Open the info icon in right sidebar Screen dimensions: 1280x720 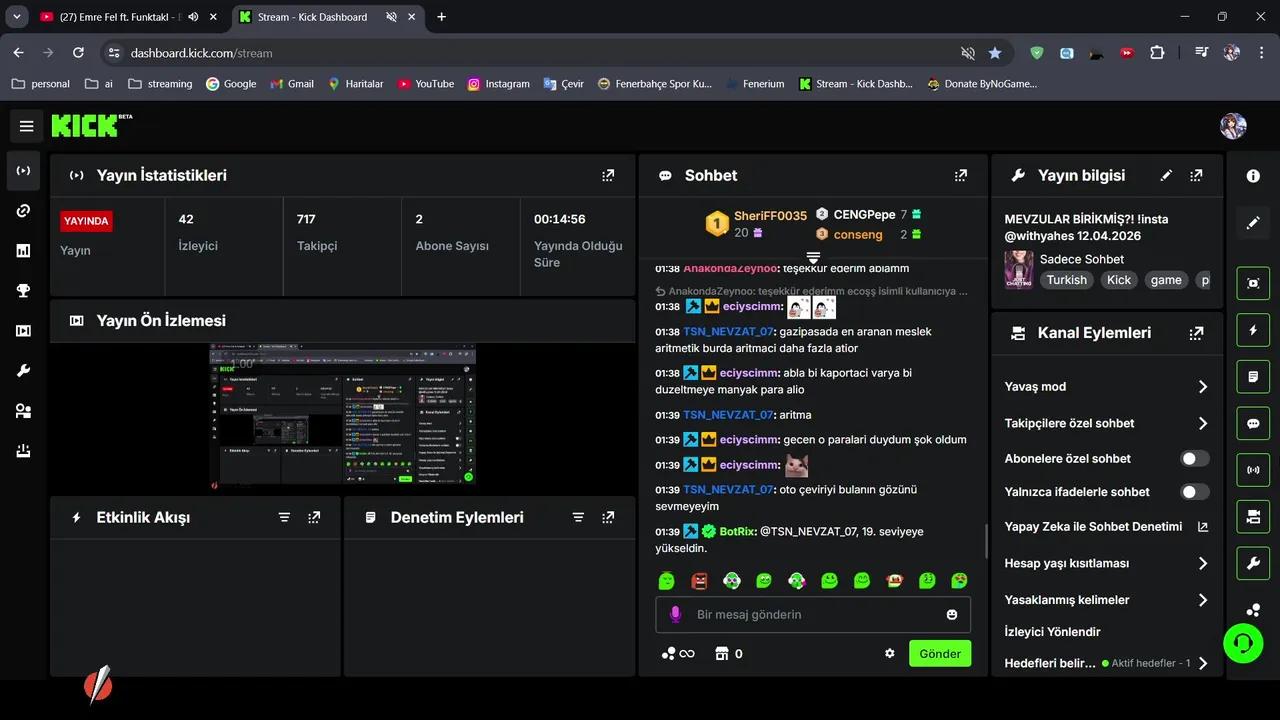pos(1253,176)
